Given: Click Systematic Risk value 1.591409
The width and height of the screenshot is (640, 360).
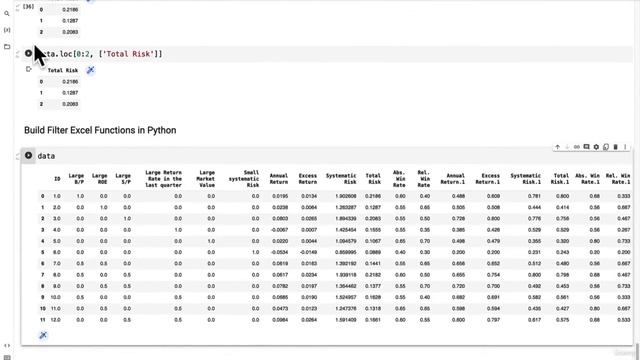Looking at the screenshot, I should tap(346, 320).
